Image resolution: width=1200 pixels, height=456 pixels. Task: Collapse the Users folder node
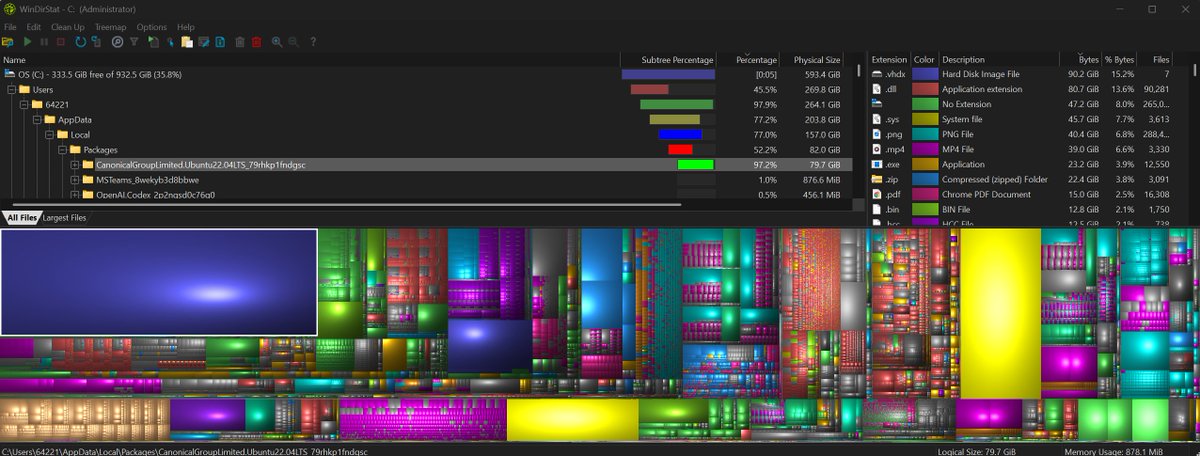click(11, 89)
